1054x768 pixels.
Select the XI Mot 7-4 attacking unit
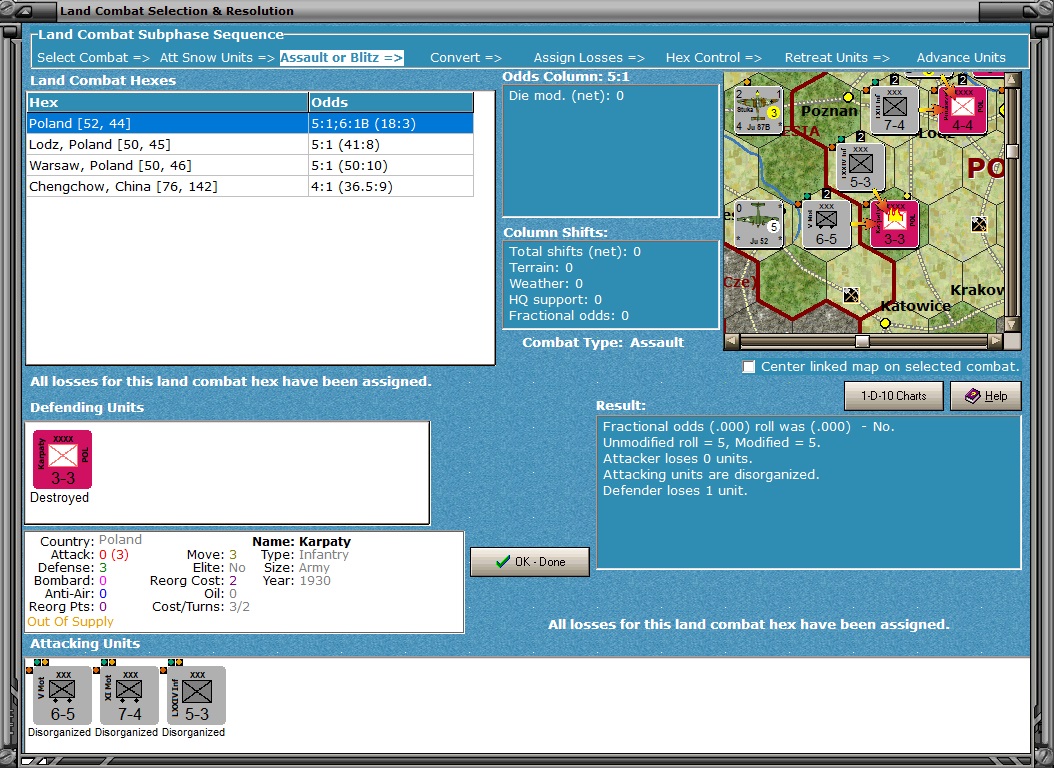coord(130,695)
